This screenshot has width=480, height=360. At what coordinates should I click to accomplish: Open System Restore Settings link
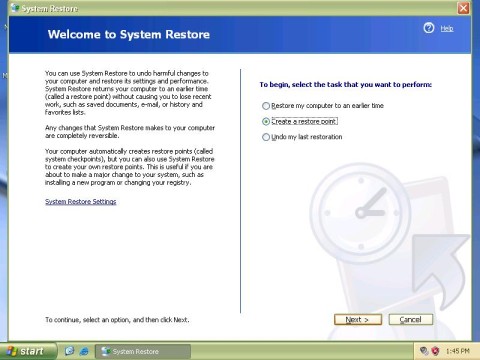click(x=81, y=202)
